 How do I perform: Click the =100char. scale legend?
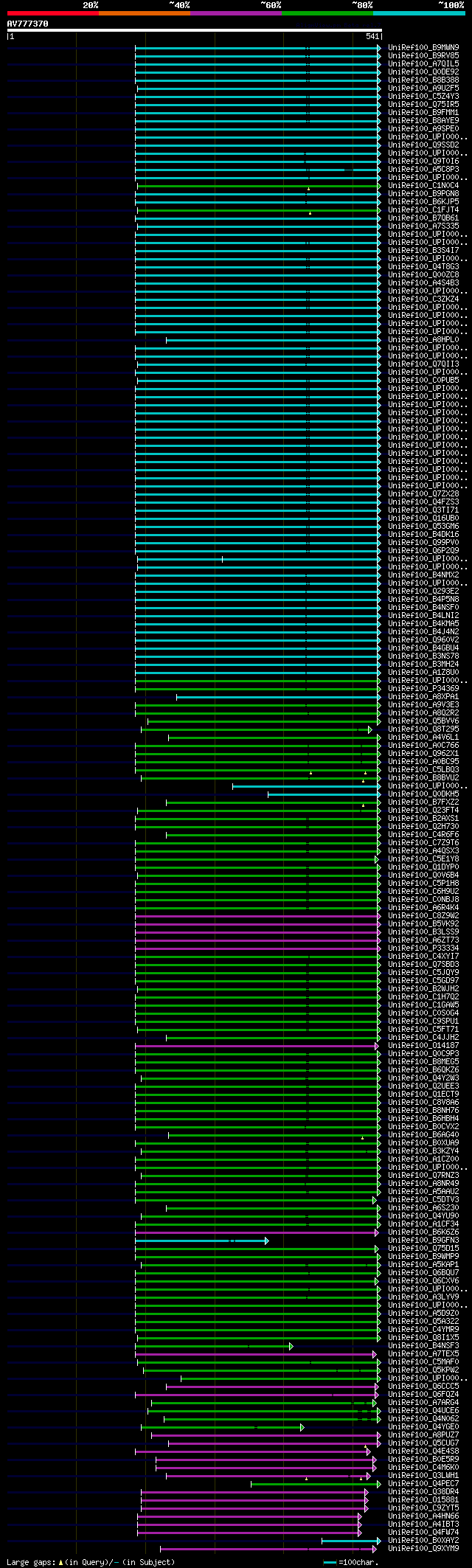[350, 1561]
